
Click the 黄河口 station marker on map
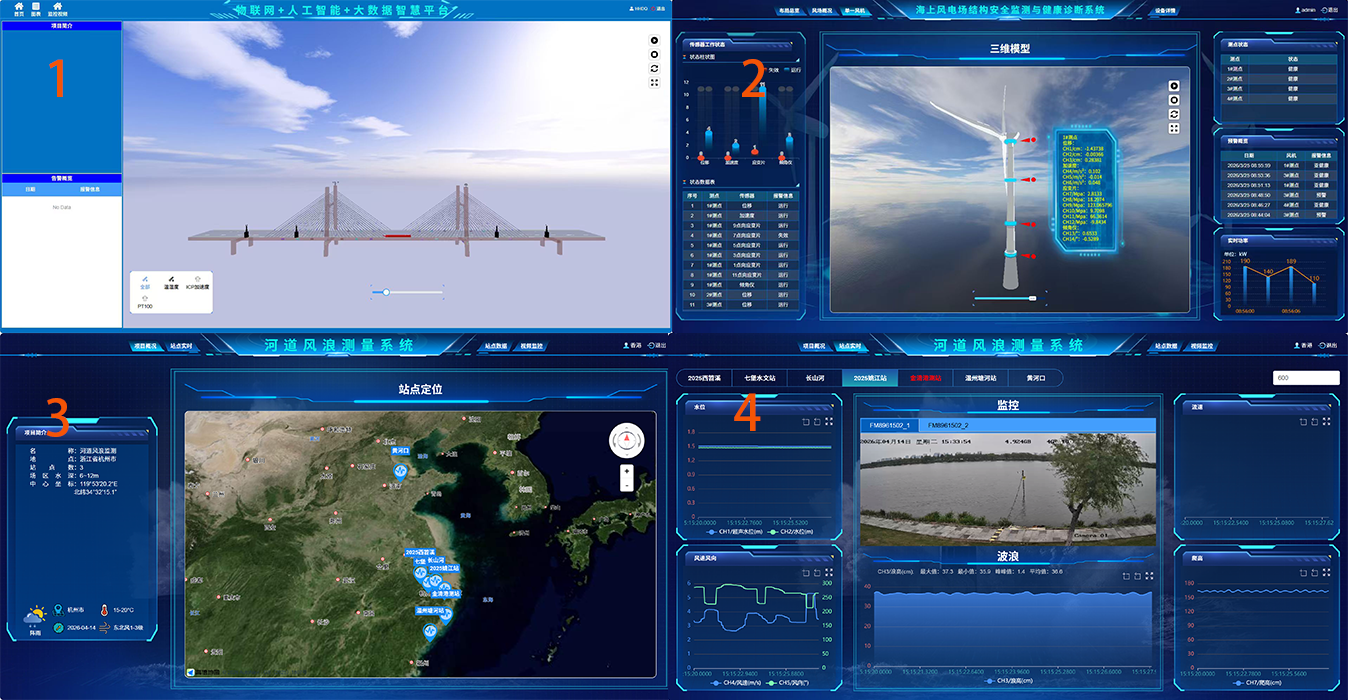tap(400, 451)
